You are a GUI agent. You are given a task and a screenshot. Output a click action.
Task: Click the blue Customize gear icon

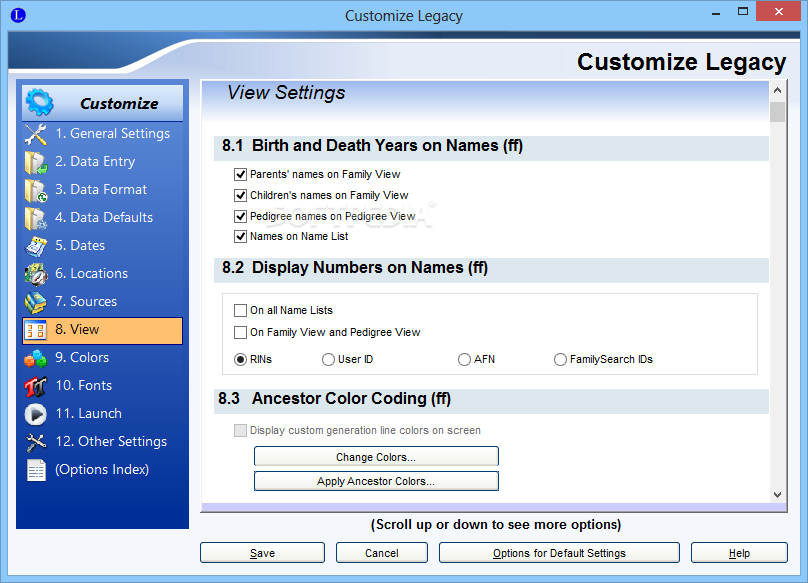click(40, 102)
